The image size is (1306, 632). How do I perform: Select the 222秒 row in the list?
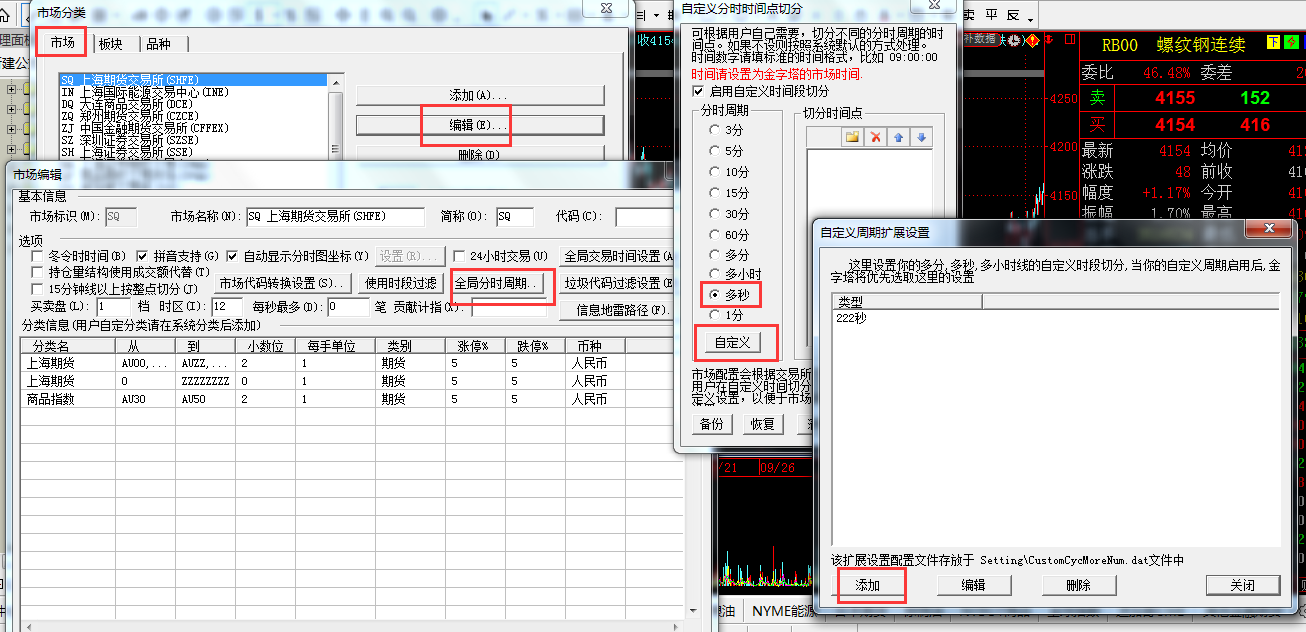tap(1056, 318)
